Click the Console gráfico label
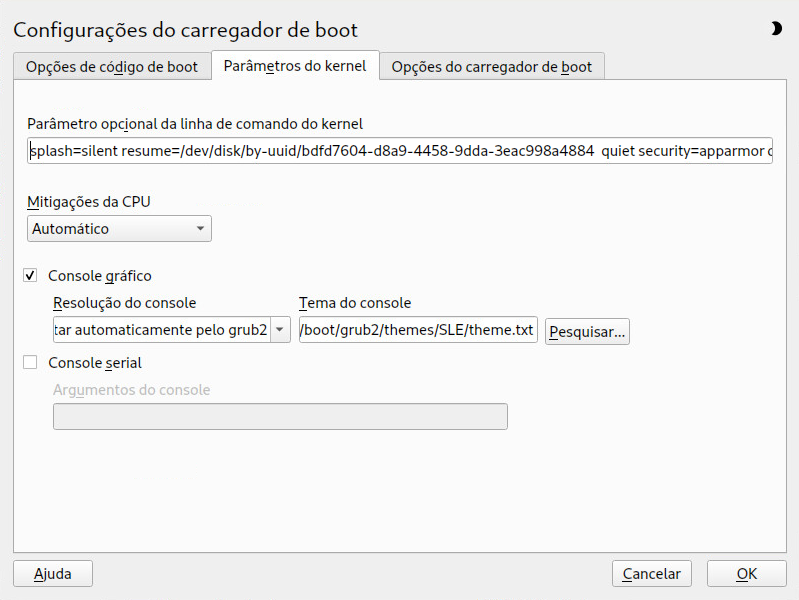Viewport: 799px width, 600px height. point(100,276)
